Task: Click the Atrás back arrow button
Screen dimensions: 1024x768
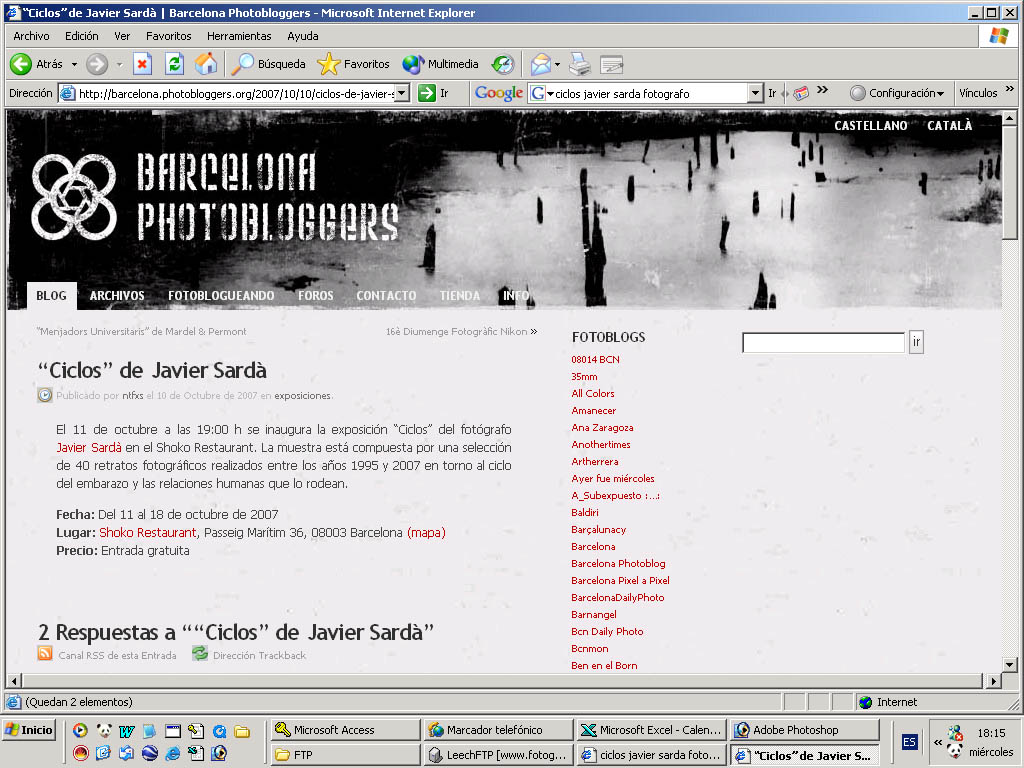Action: 22,64
